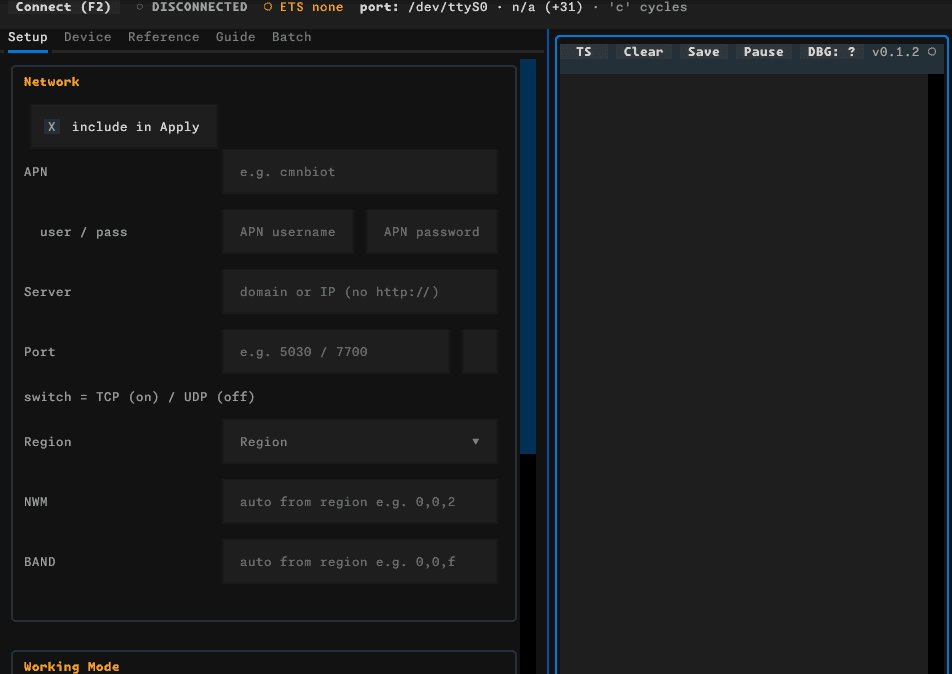952x674 pixels.
Task: Click the Network section heading
Action: (x=52, y=81)
